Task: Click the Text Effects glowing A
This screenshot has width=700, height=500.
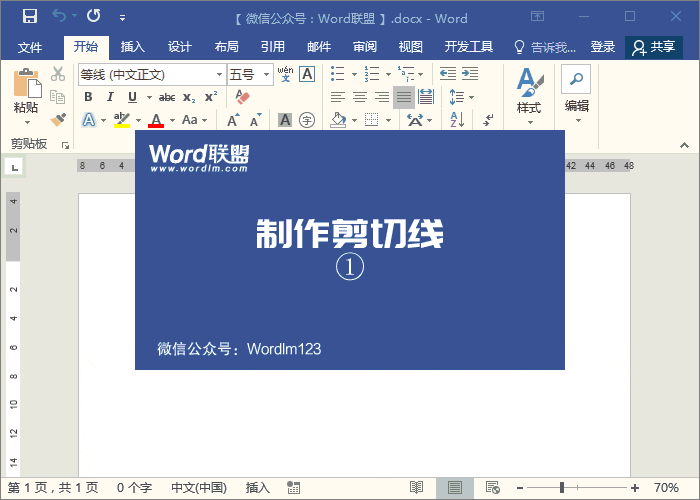Action: [89, 120]
